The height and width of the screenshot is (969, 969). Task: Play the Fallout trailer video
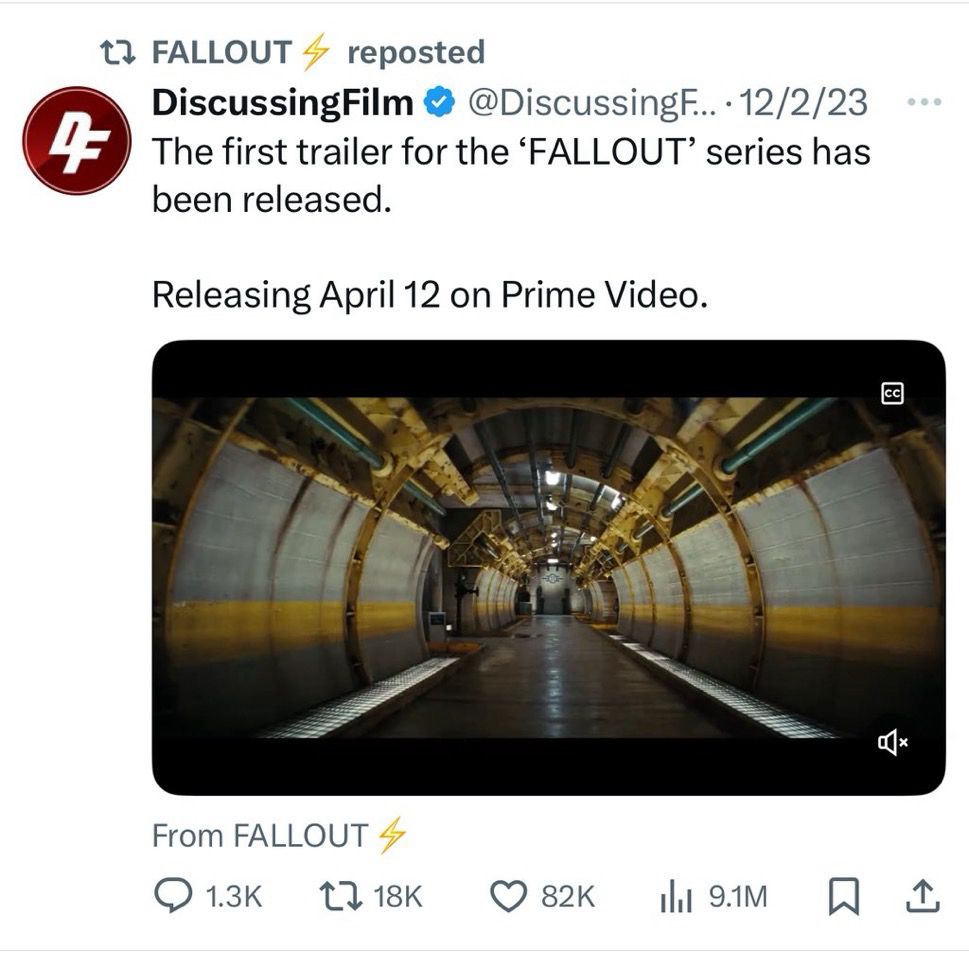tap(548, 567)
